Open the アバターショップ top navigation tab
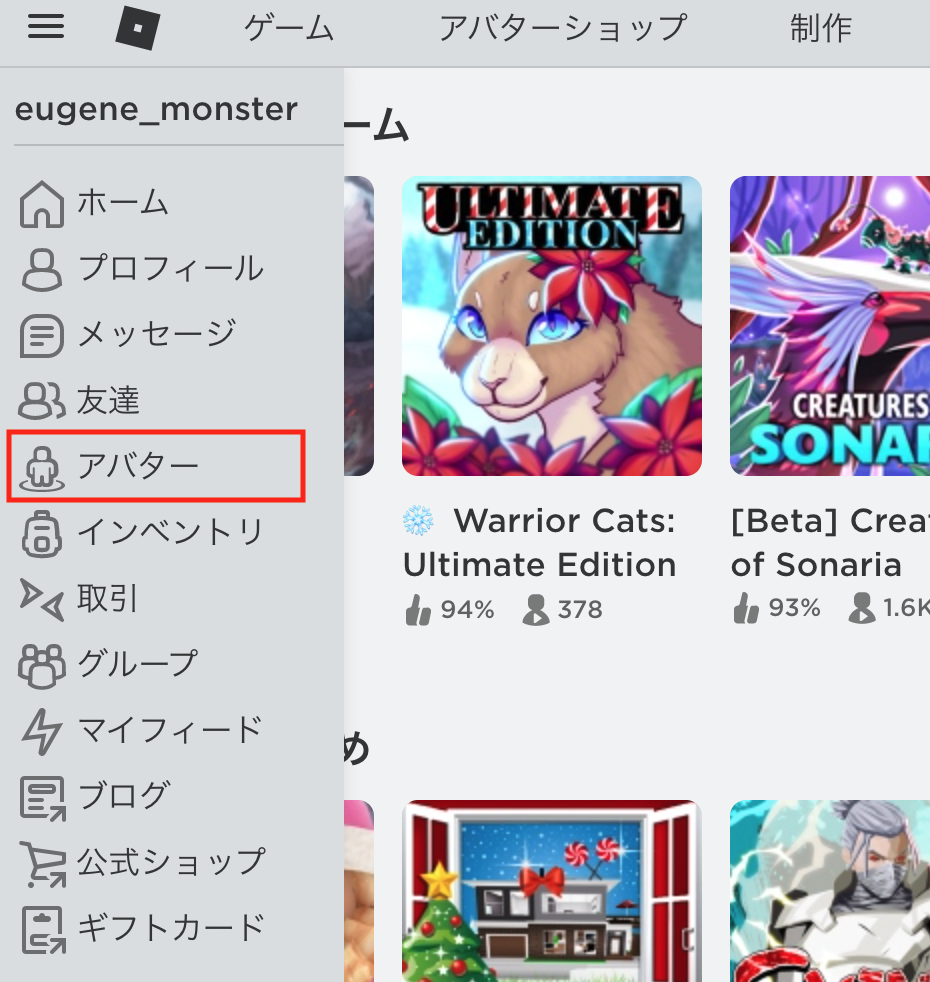This screenshot has width=930, height=982. pos(562,29)
